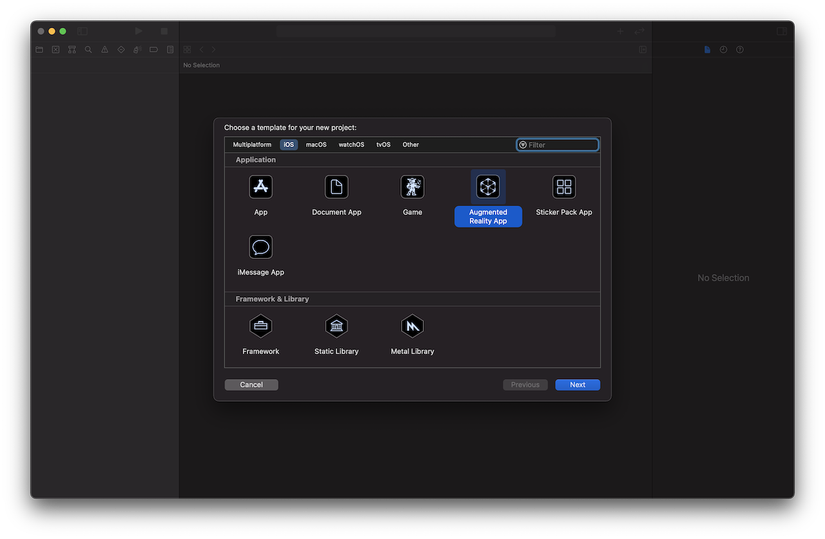This screenshot has height=539, width=825.
Task: Click the code review arrows button
Action: click(639, 31)
